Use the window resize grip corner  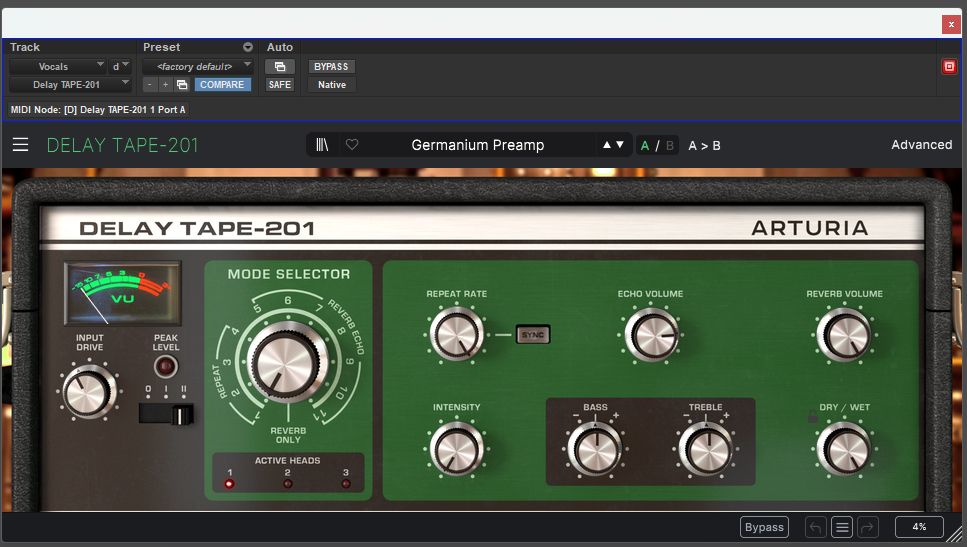(955, 534)
